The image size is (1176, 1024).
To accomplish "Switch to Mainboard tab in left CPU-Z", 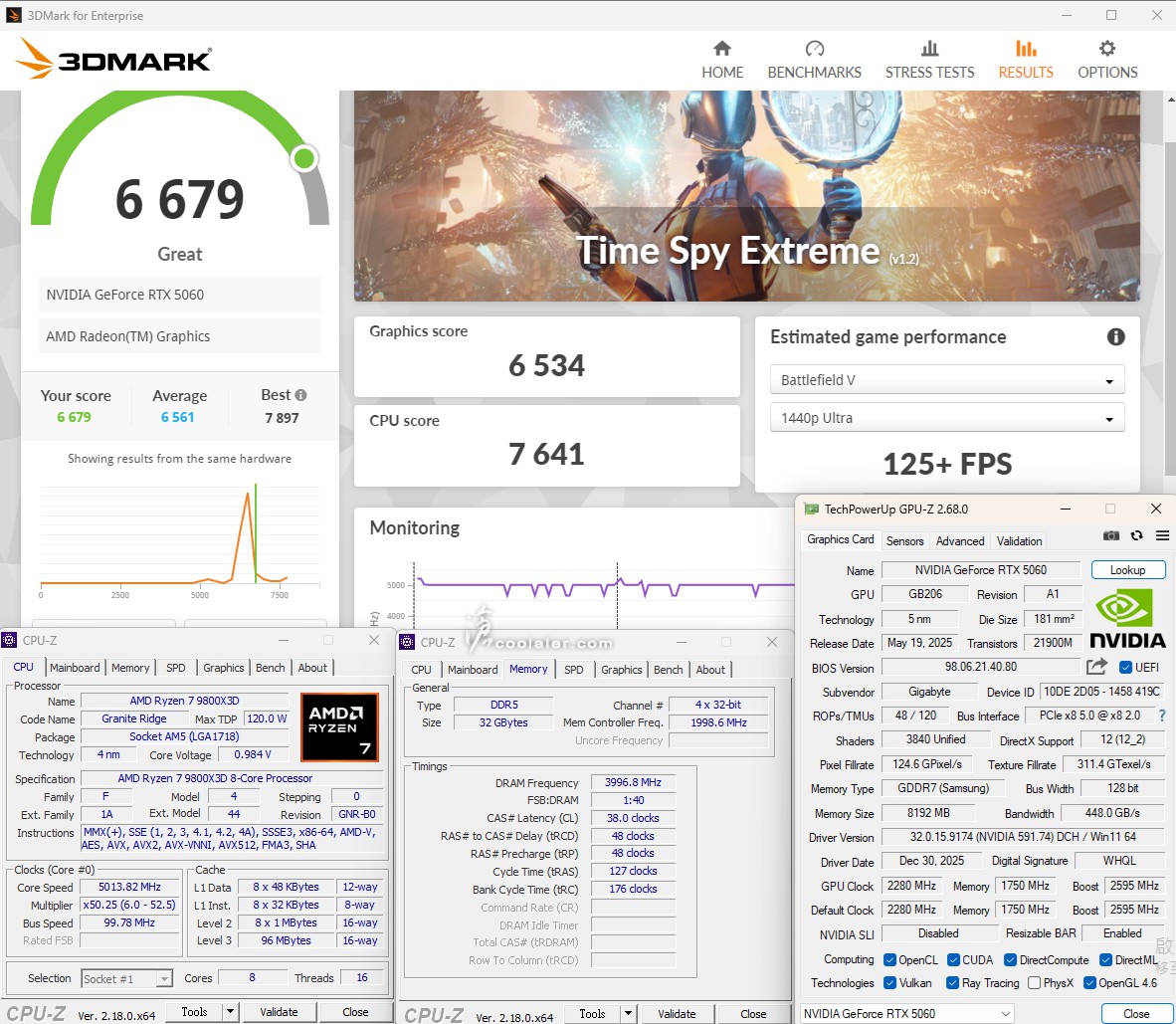I will click(x=75, y=668).
